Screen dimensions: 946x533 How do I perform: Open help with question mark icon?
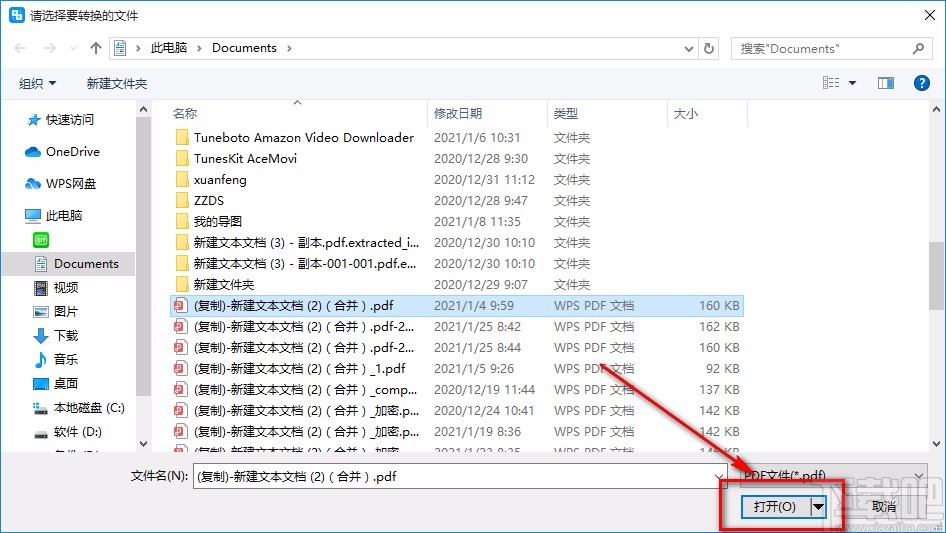[x=921, y=83]
